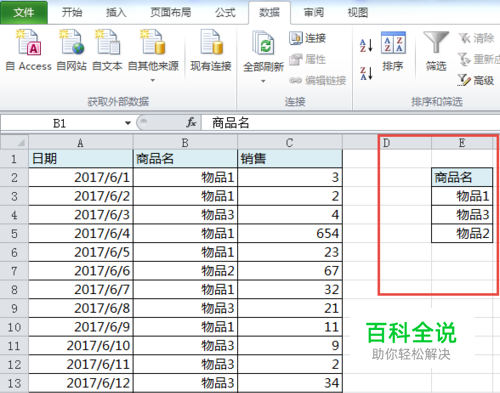Select column A header

coord(81,143)
